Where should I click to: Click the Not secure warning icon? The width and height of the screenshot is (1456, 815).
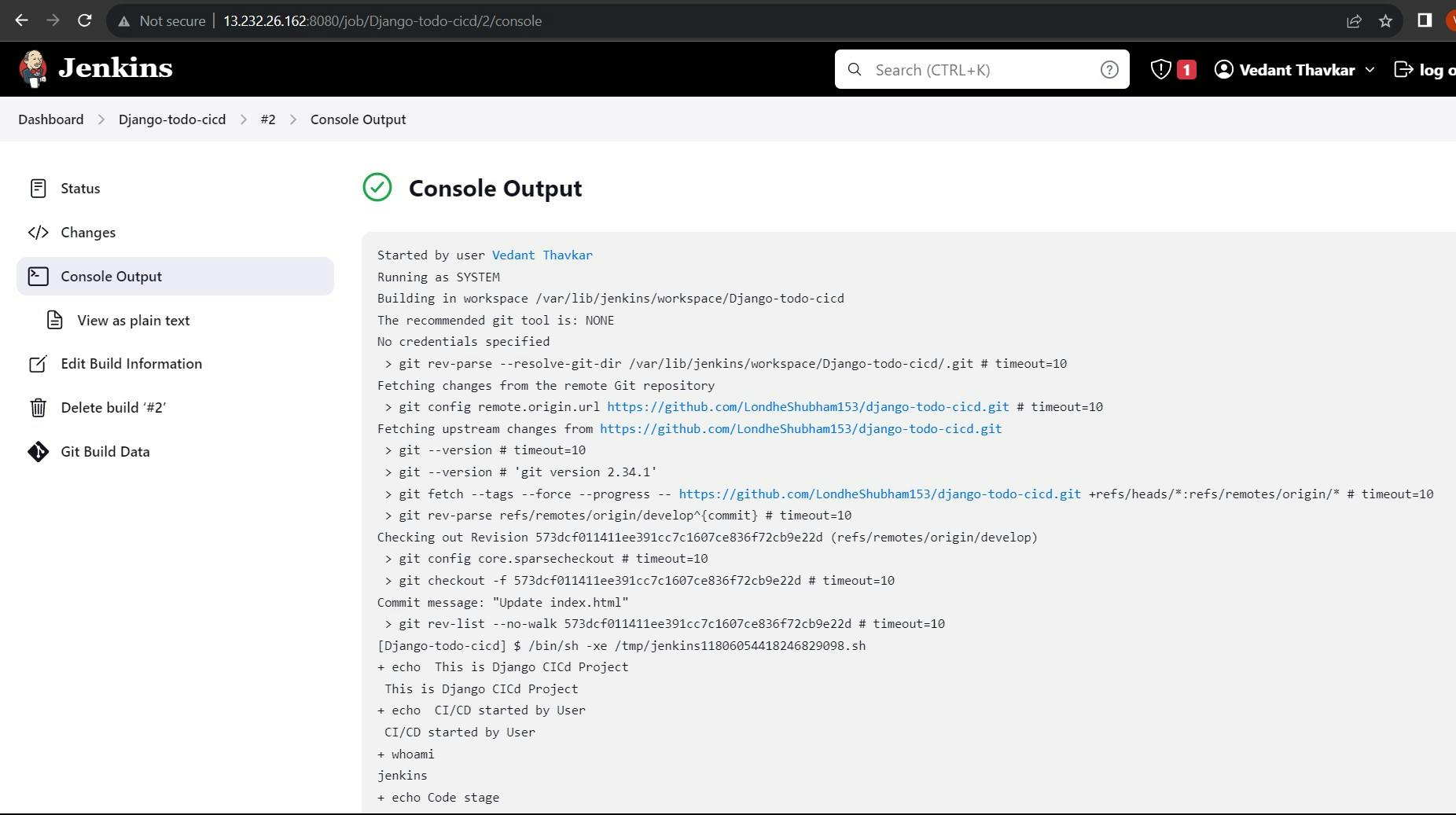[x=123, y=21]
